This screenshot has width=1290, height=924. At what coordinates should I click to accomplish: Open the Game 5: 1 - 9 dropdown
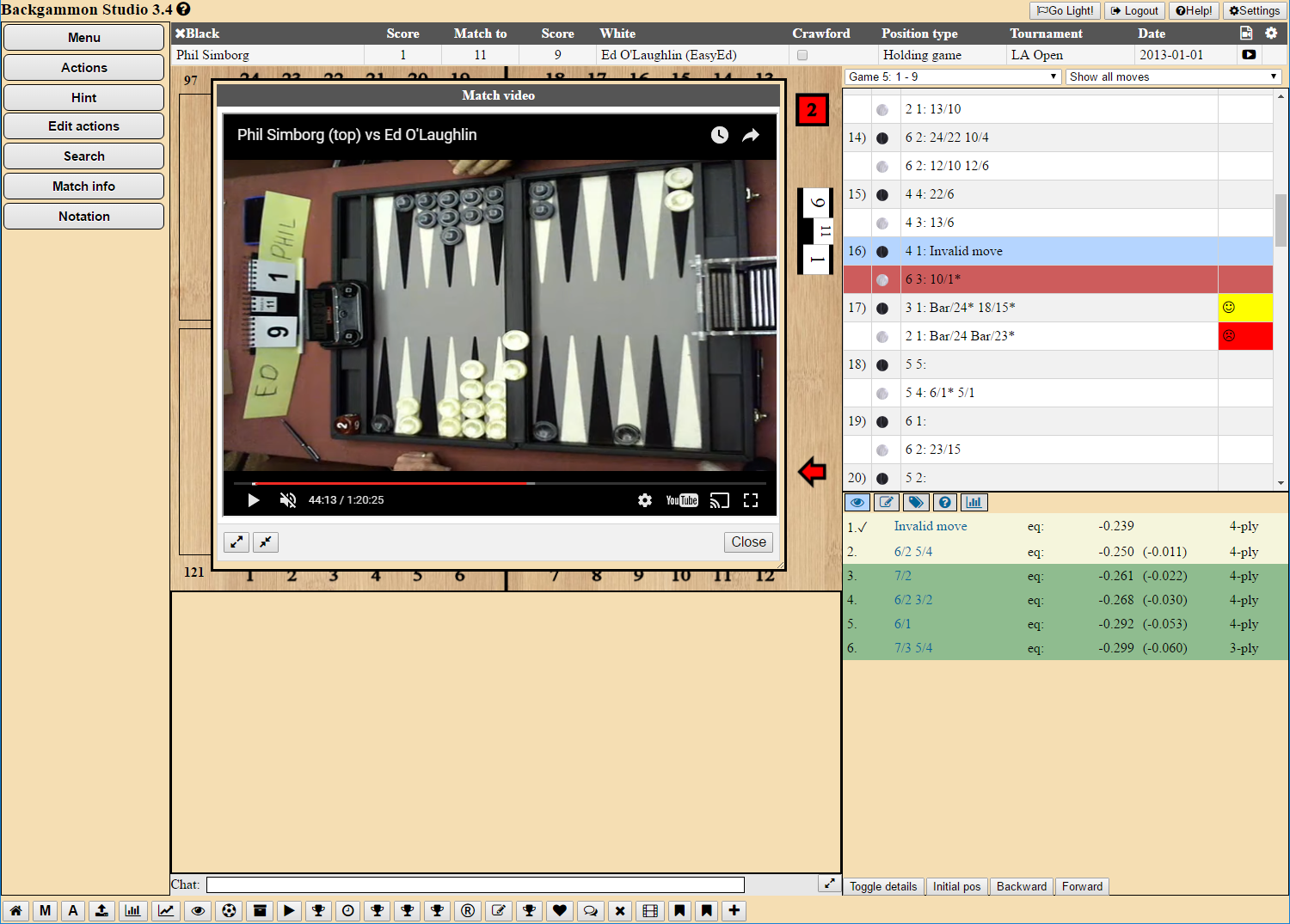(x=952, y=76)
